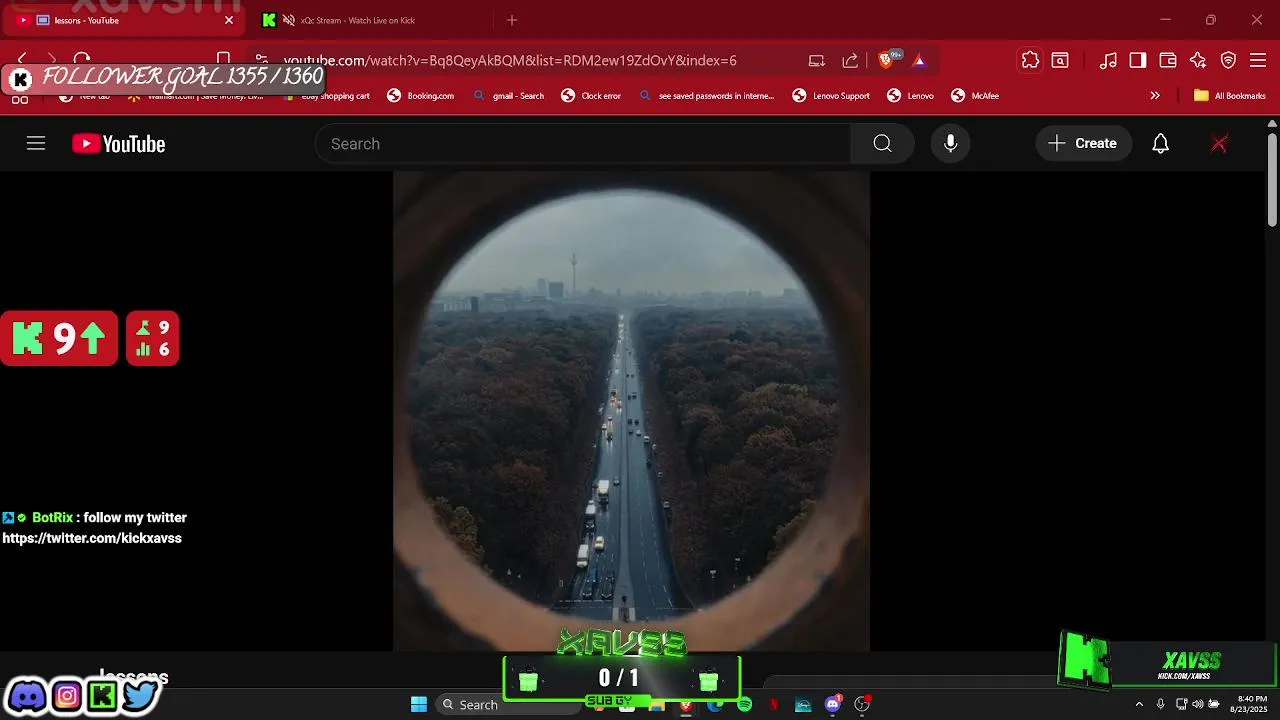Screen dimensions: 1280x720
Task: Open the McAfee bookmark
Action: tap(975, 96)
